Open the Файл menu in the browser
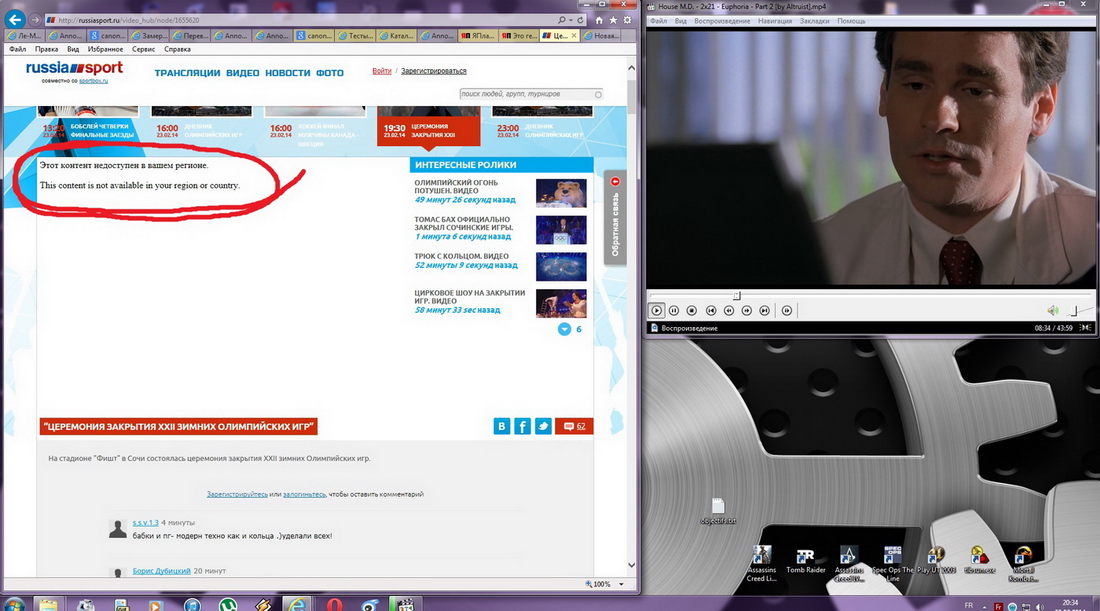The width and height of the screenshot is (1100, 611). (18, 49)
